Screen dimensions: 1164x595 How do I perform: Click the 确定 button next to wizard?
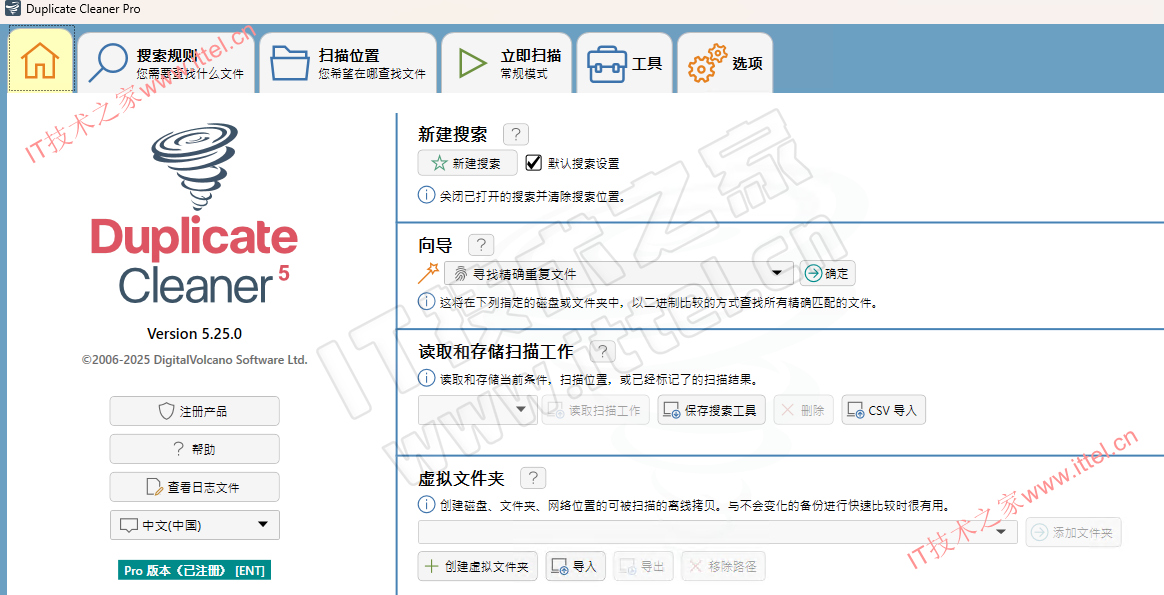828,274
